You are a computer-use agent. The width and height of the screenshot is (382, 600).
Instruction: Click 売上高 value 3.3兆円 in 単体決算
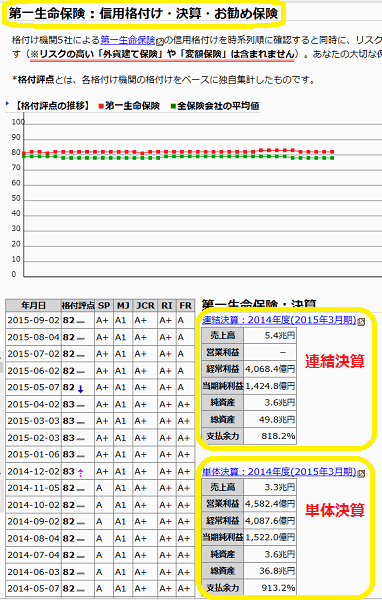[x=270, y=488]
